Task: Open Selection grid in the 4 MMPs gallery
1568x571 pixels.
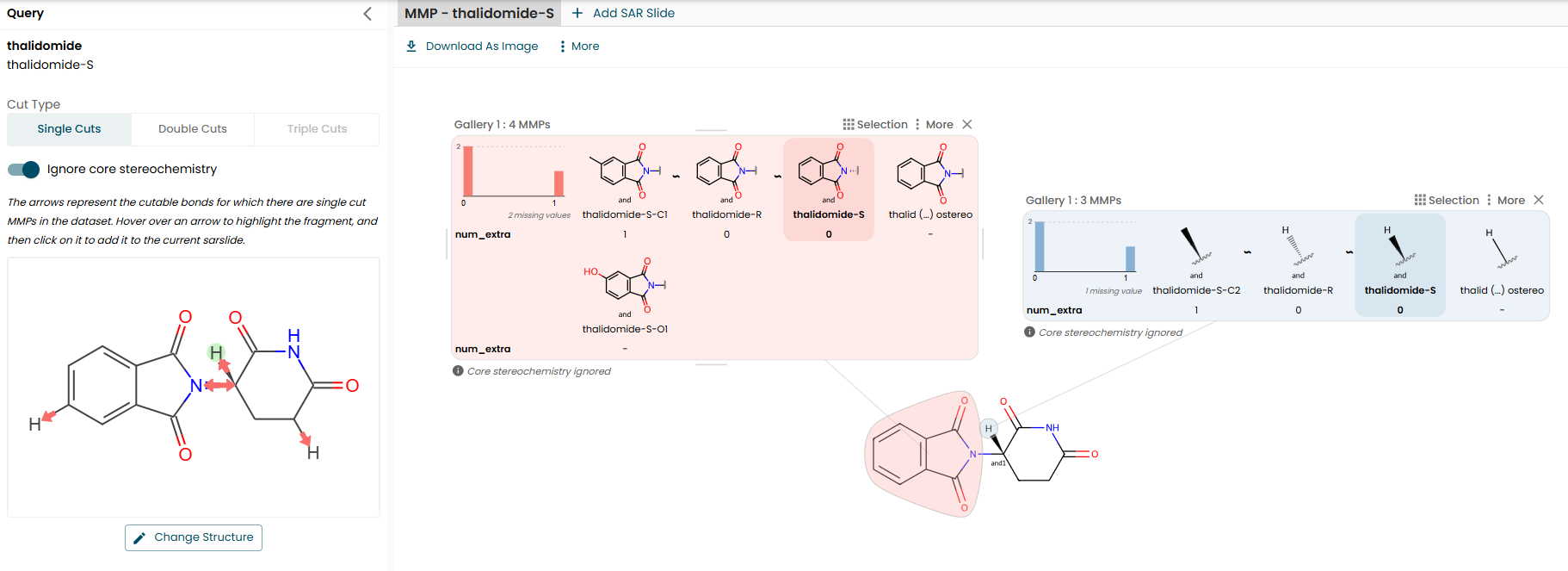Action: (875, 125)
